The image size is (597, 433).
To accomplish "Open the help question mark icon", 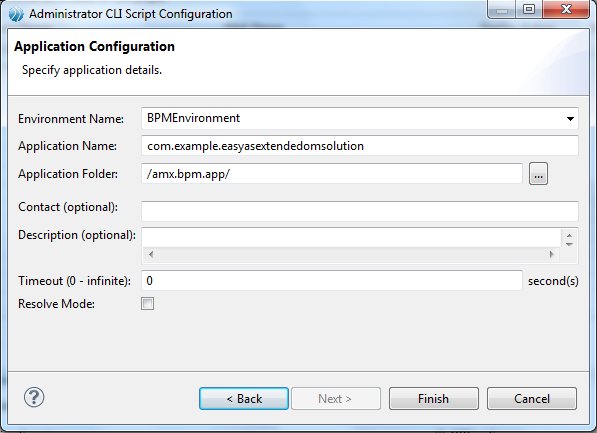I will coord(34,397).
